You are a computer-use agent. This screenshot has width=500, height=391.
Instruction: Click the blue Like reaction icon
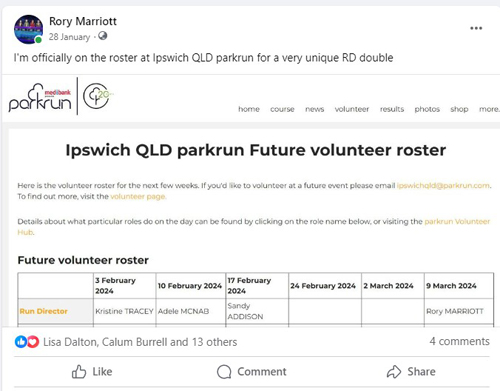pos(21,342)
